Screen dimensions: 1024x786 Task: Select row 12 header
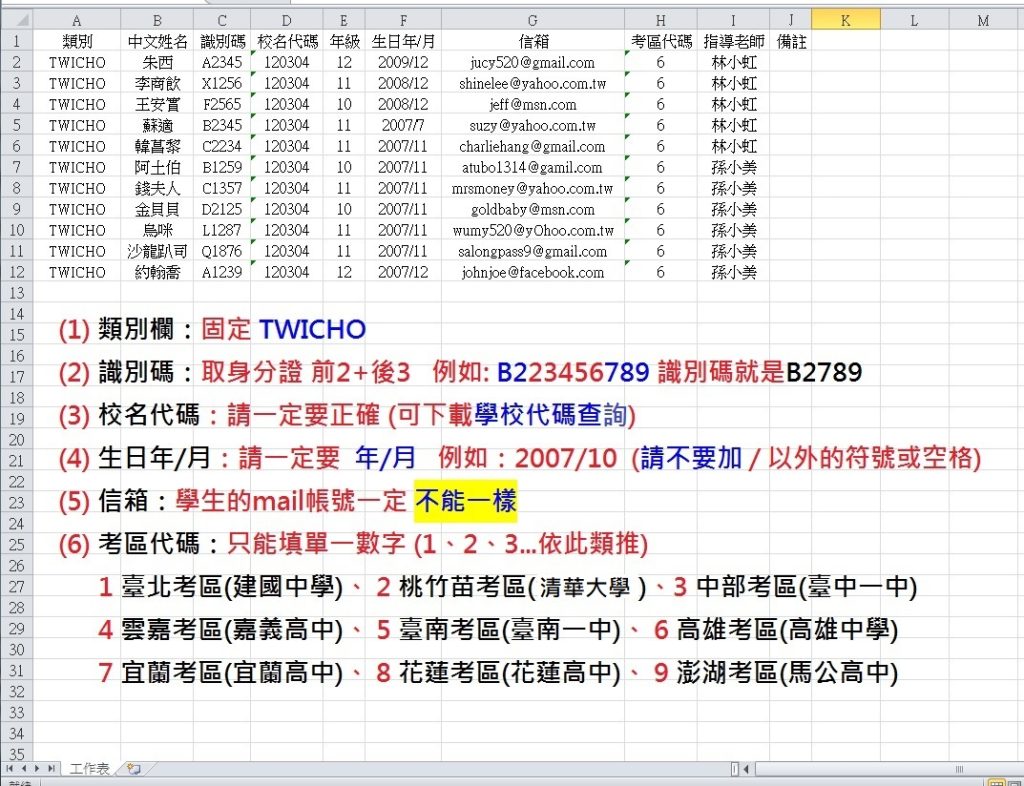[x=16, y=272]
